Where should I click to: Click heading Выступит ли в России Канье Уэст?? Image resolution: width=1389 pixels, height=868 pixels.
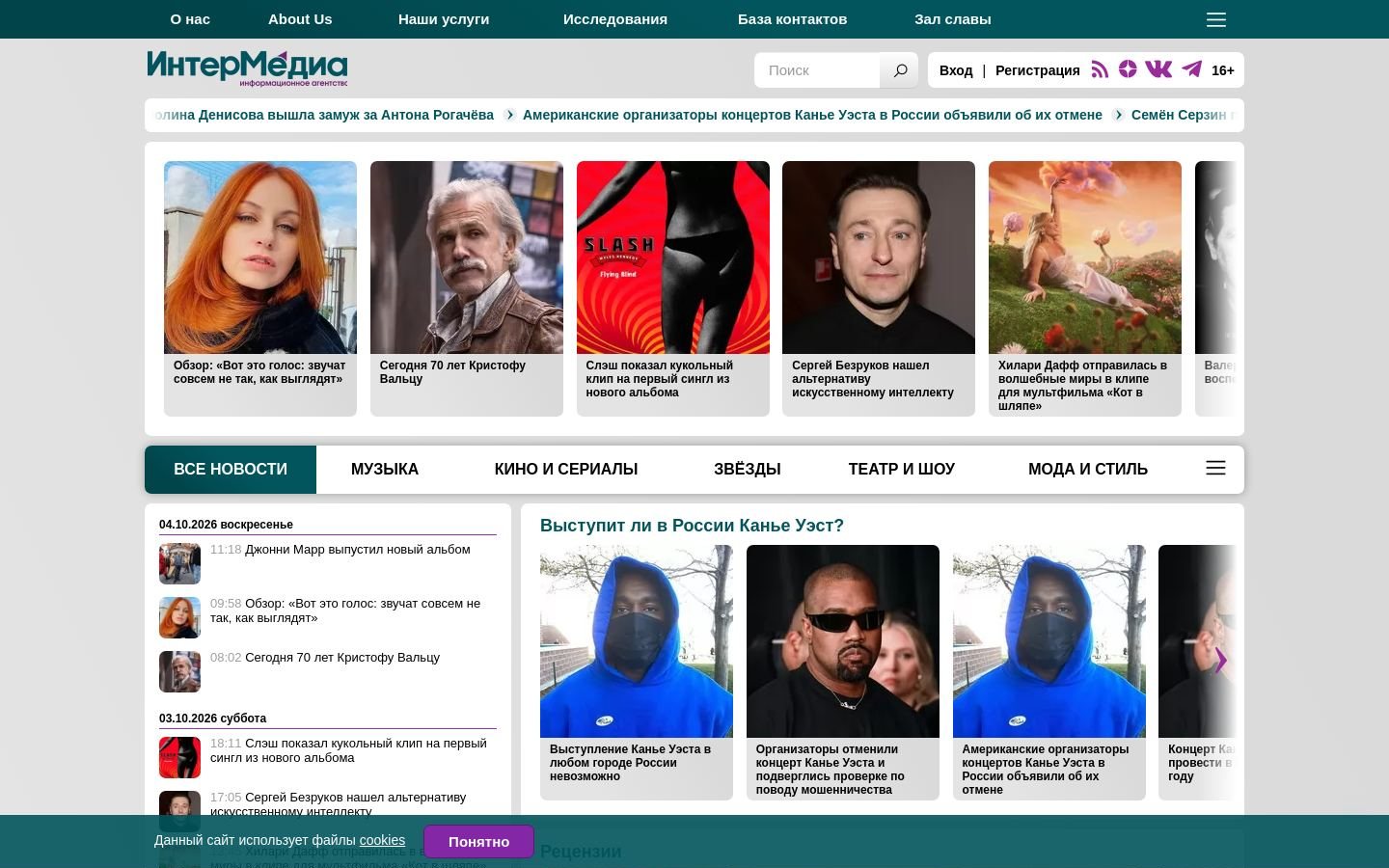pyautogui.click(x=692, y=526)
